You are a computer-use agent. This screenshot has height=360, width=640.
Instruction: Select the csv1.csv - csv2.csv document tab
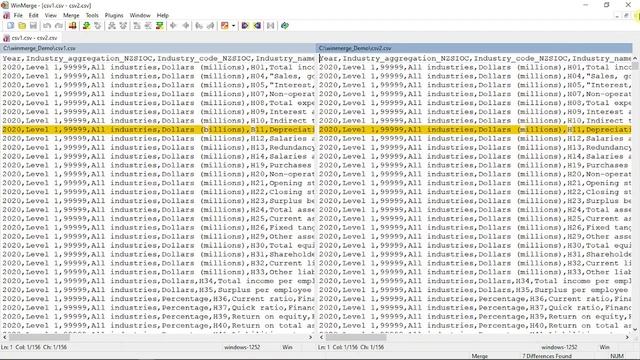pyautogui.click(x=31, y=38)
